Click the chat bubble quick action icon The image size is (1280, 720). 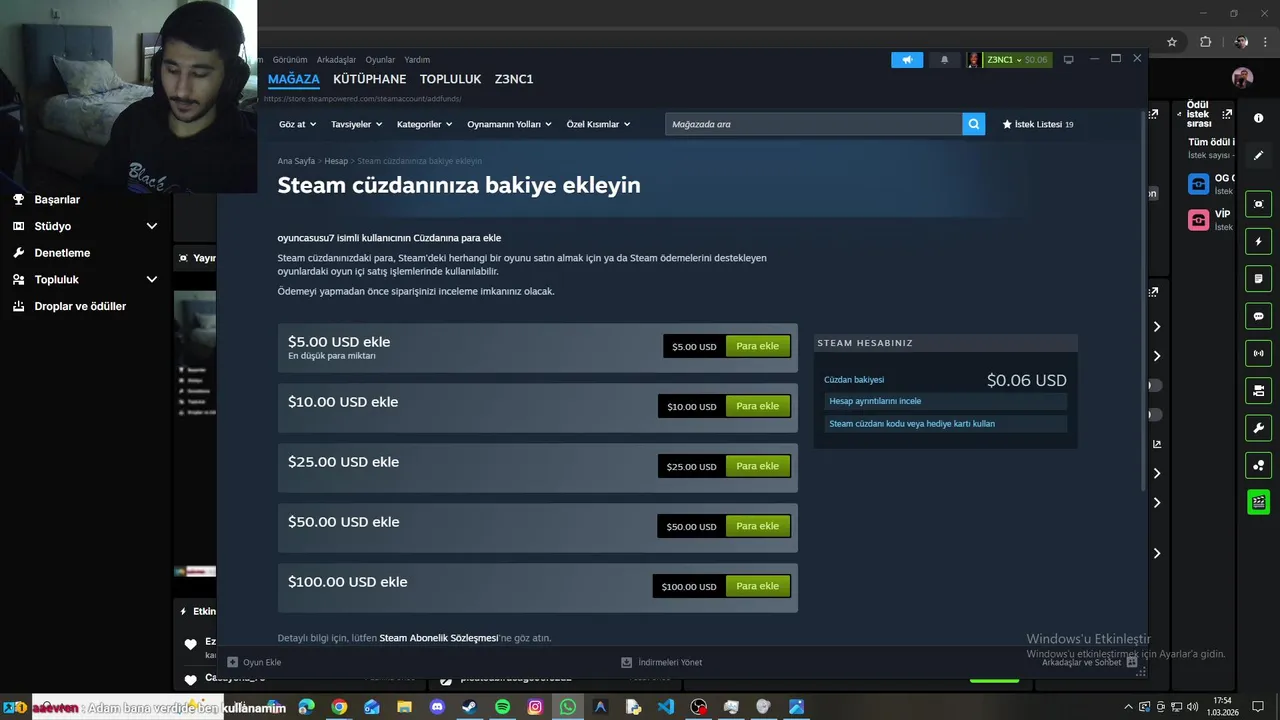[x=1258, y=316]
